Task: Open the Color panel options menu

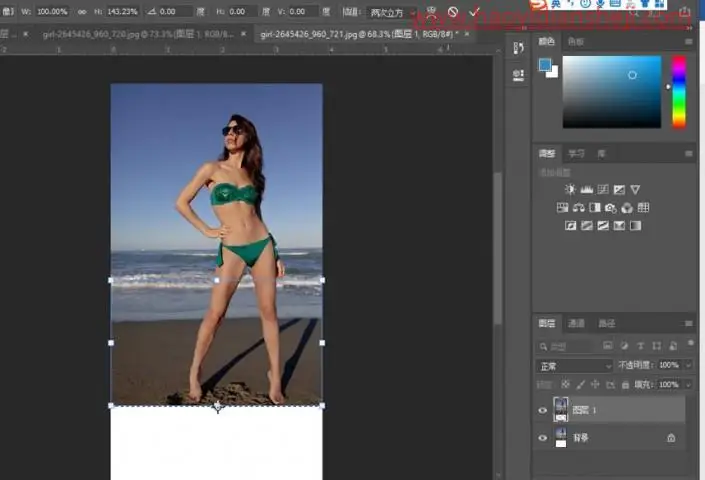Action: coord(688,41)
